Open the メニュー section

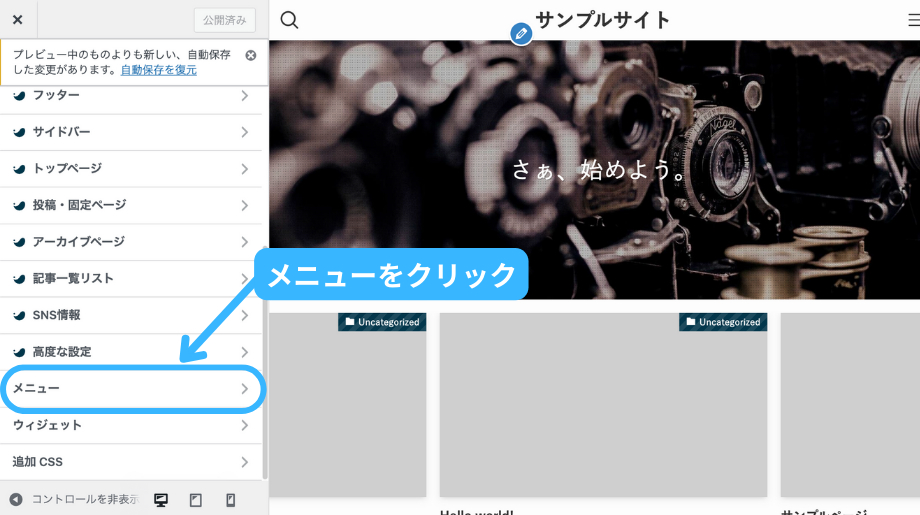tap(130, 388)
